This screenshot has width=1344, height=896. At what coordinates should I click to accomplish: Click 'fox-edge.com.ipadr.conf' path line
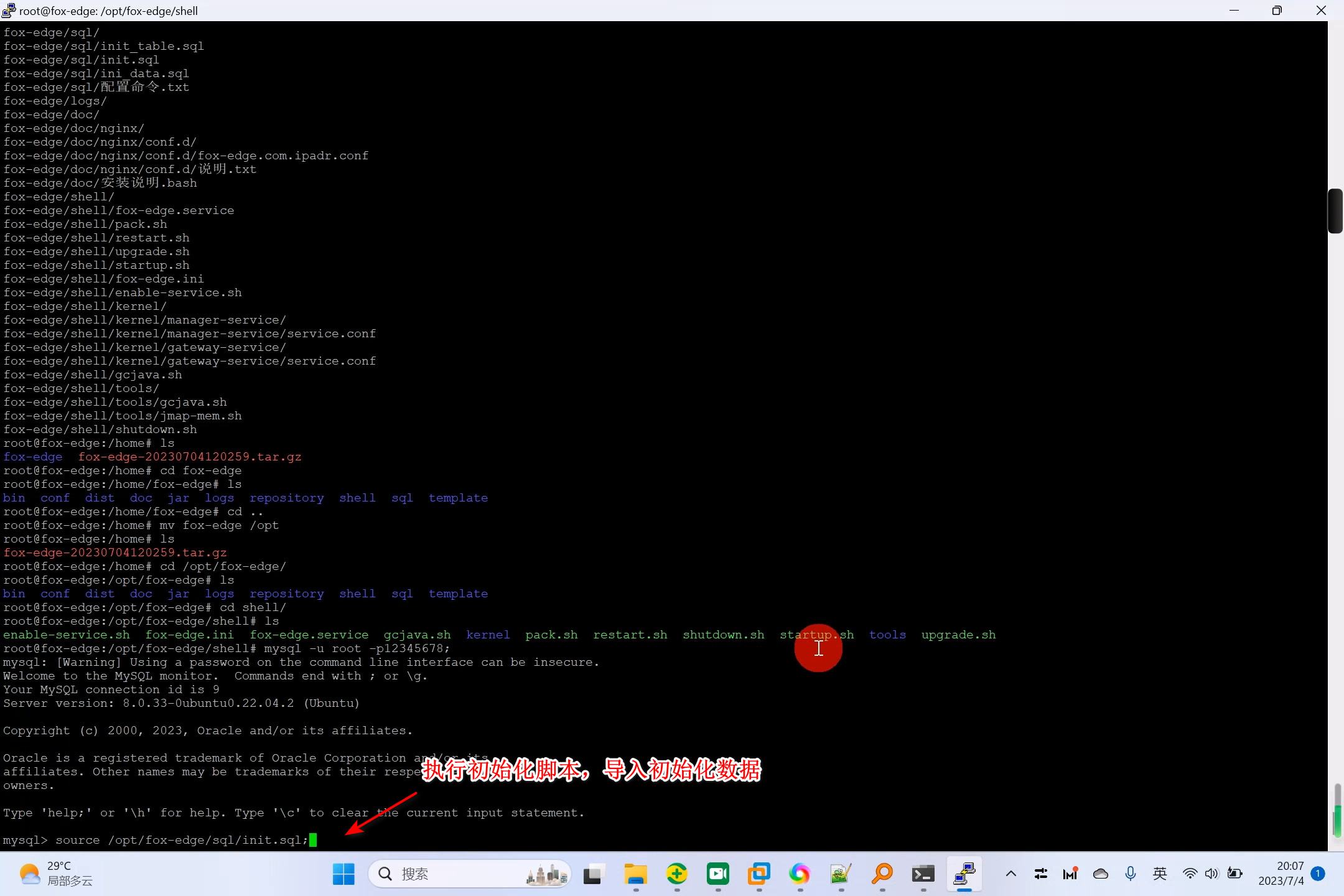pyautogui.click(x=186, y=156)
